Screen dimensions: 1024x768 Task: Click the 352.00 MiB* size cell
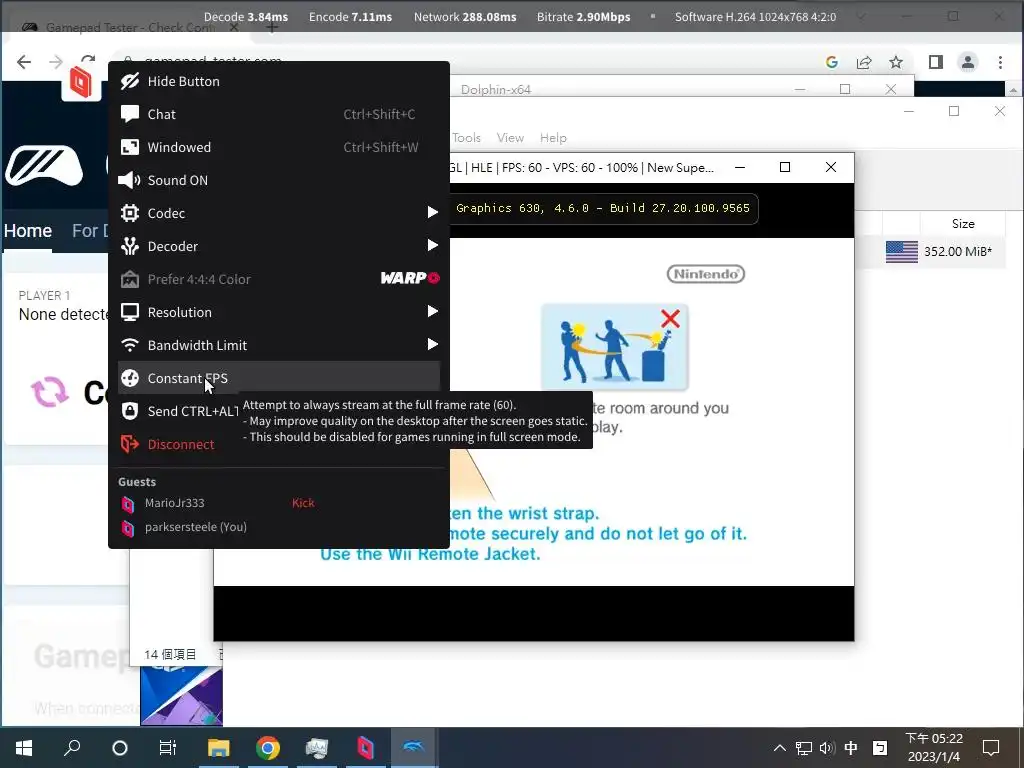click(x=957, y=252)
